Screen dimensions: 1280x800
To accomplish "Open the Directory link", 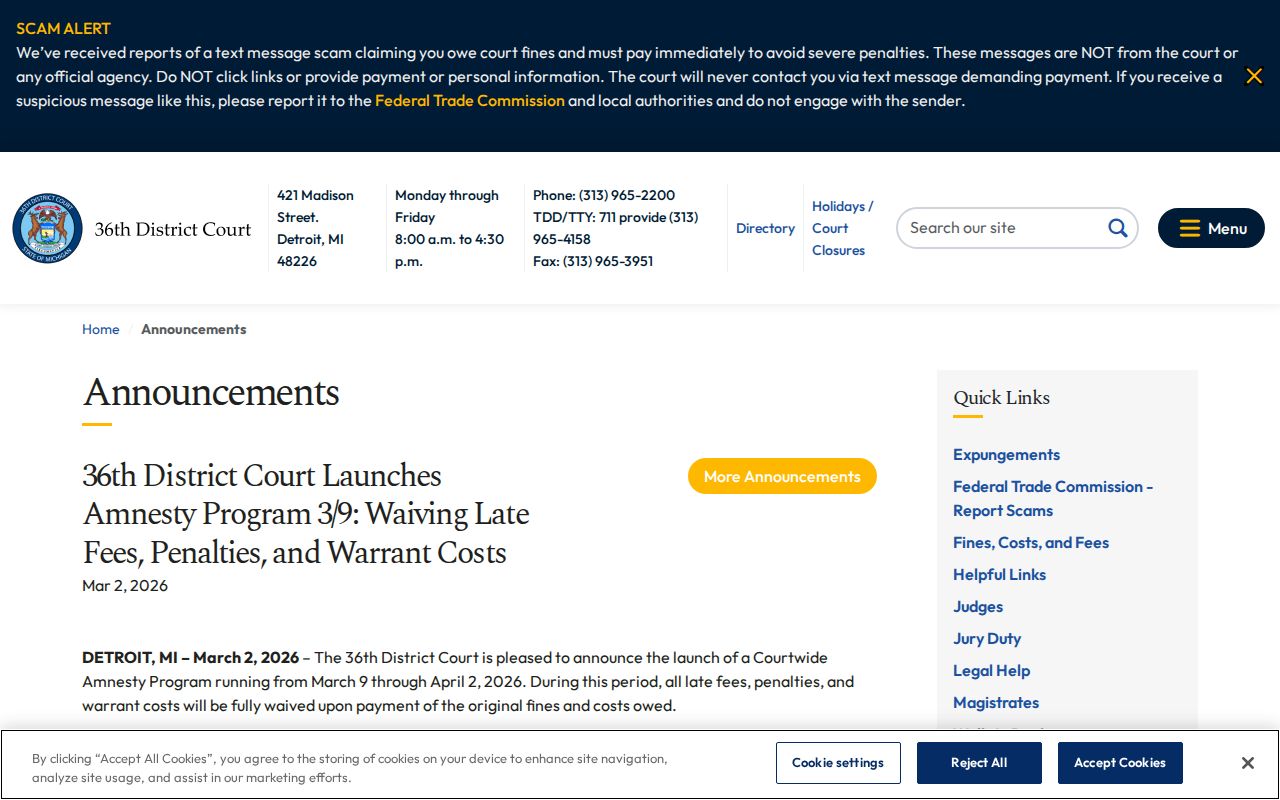I will (x=765, y=228).
